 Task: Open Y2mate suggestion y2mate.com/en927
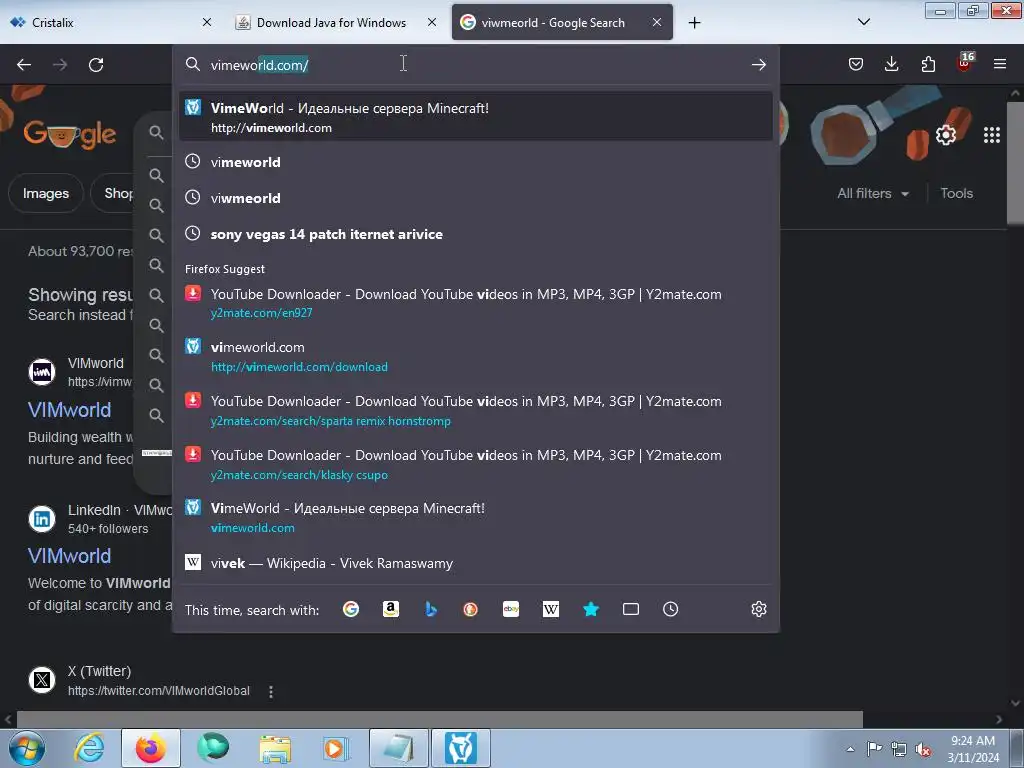click(475, 303)
